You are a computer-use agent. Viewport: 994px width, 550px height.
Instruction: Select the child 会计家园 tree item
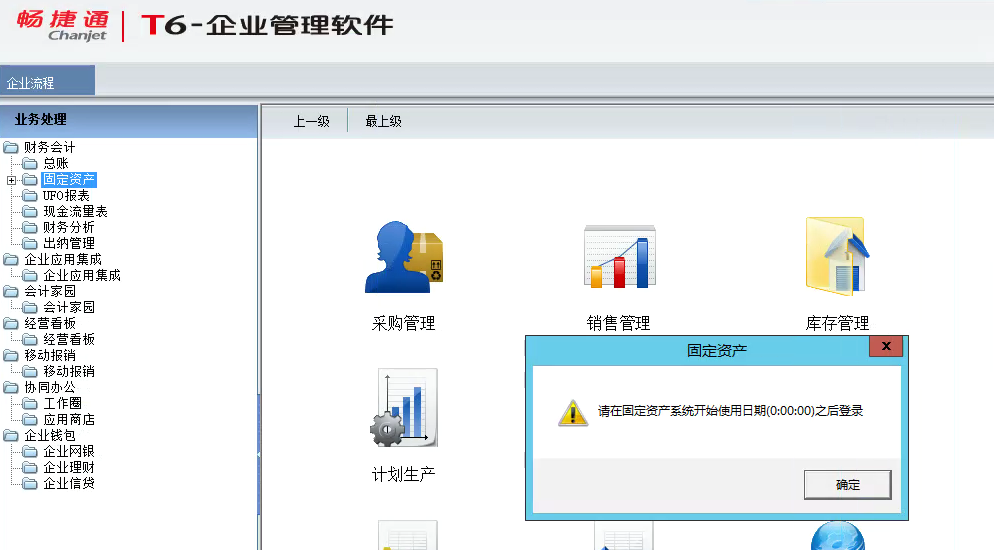[68, 307]
